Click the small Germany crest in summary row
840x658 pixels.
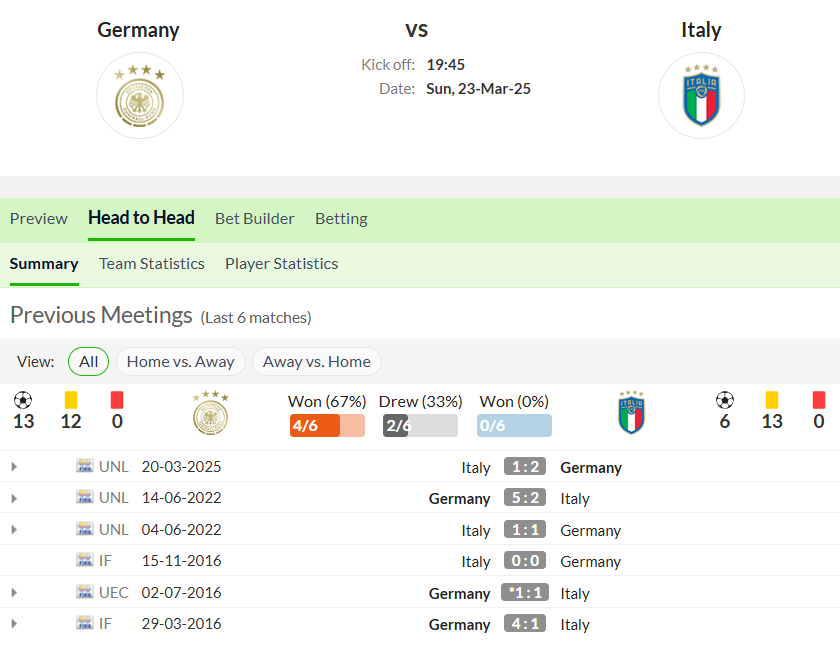point(211,413)
